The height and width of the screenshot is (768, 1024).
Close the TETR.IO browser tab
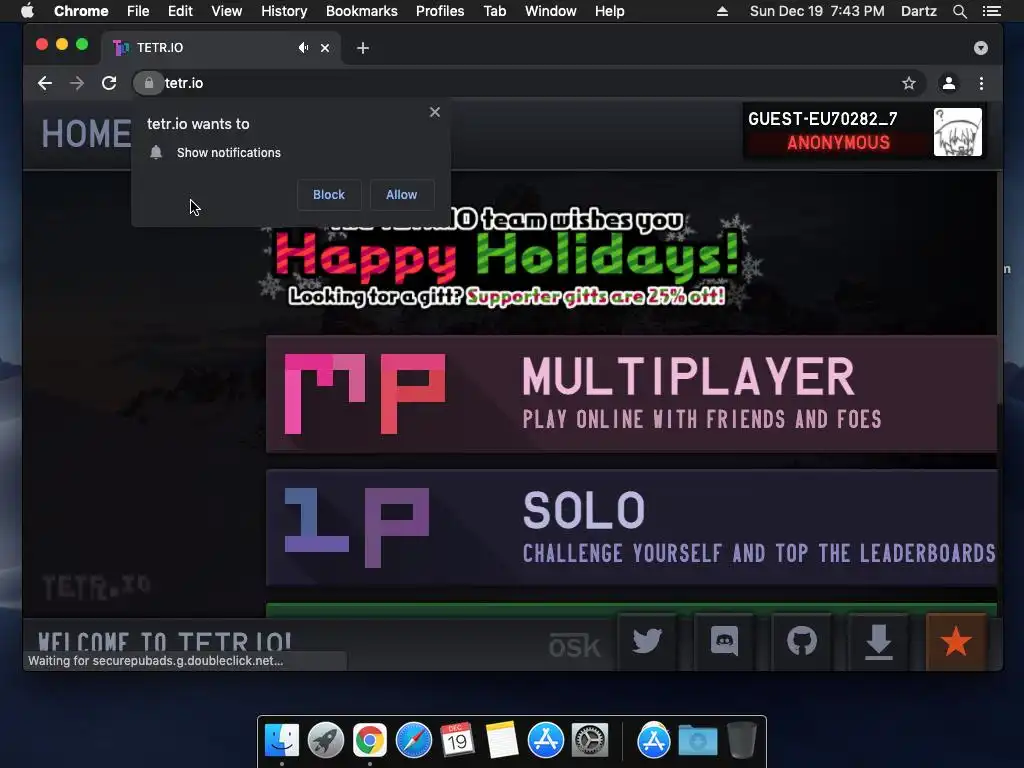tap(325, 48)
